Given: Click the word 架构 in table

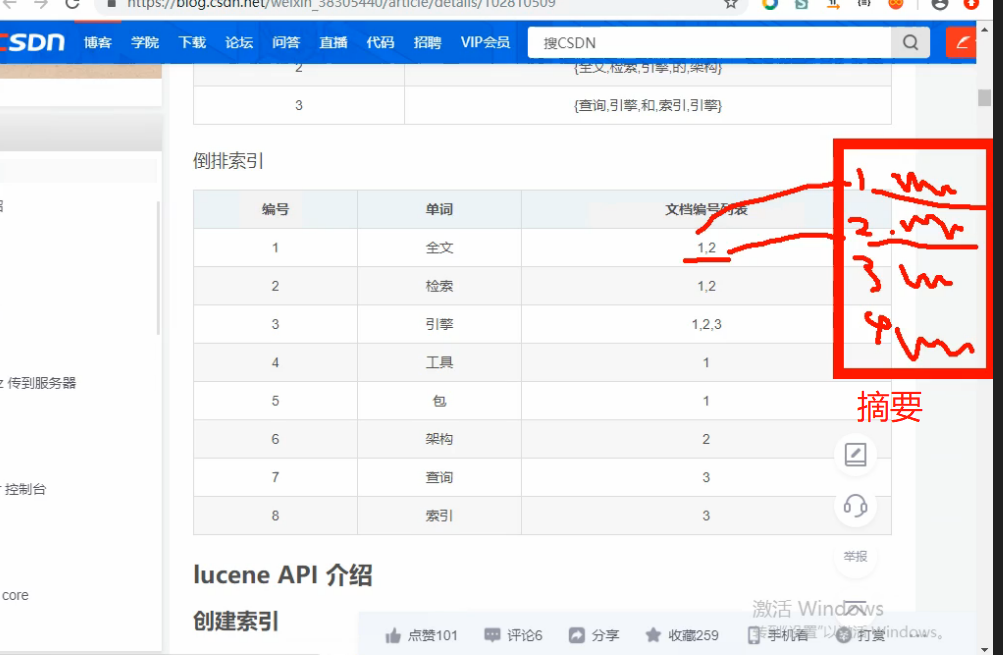Looking at the screenshot, I should [439, 439].
